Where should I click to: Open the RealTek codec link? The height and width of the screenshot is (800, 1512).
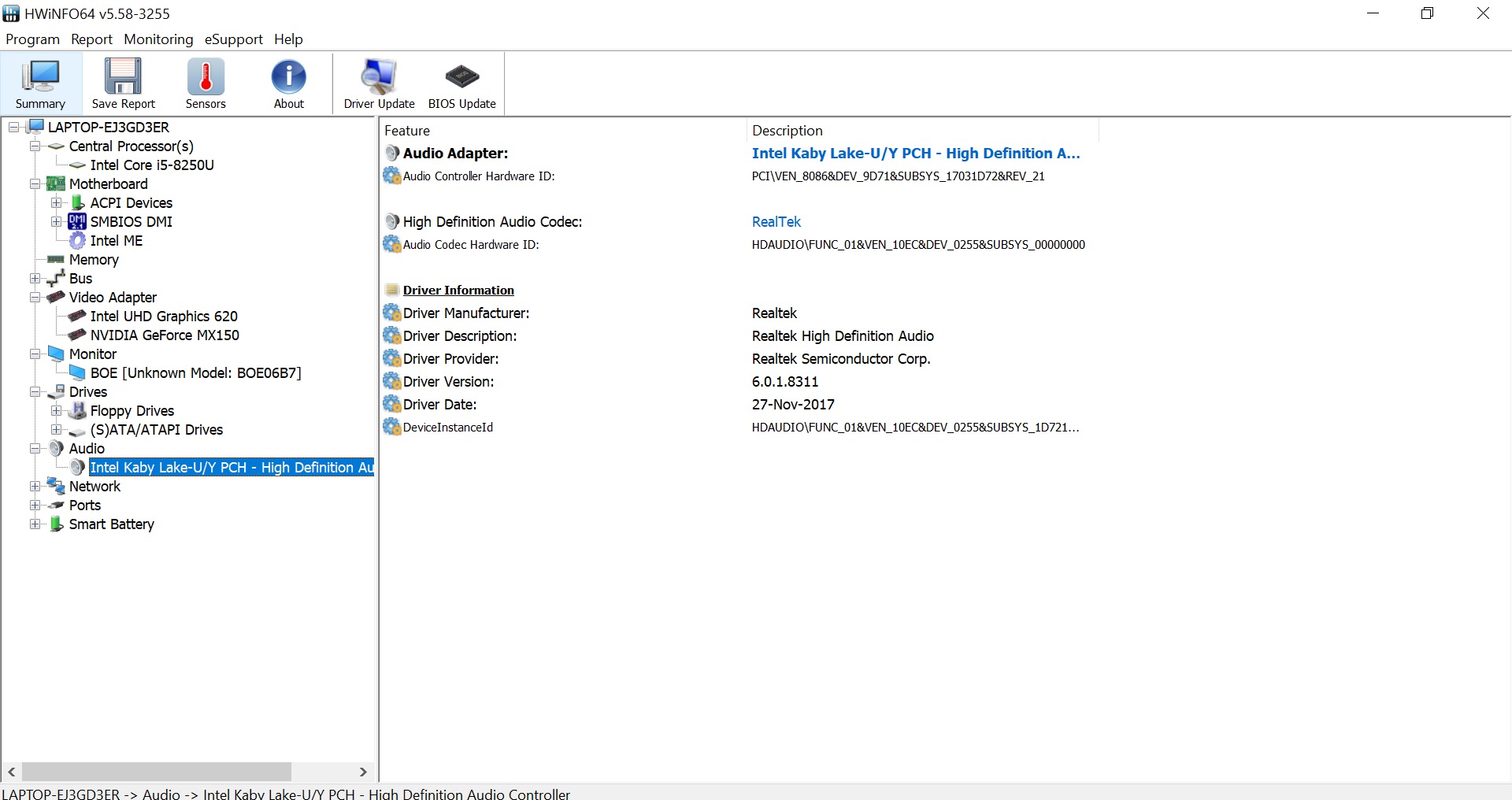[776, 221]
